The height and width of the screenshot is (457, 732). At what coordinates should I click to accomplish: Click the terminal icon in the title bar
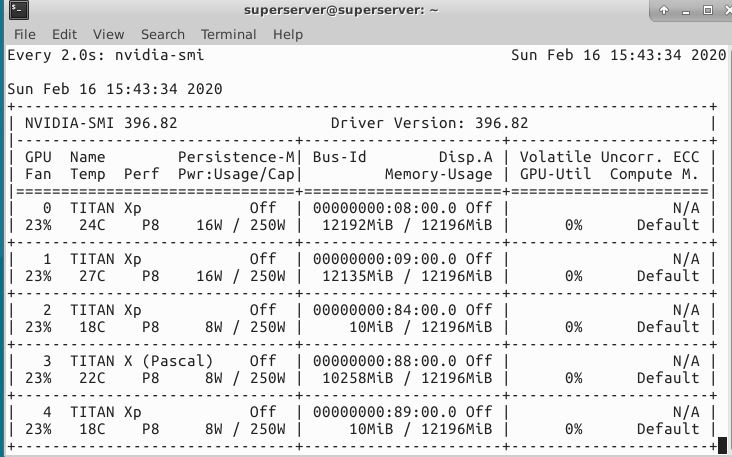(19, 10)
